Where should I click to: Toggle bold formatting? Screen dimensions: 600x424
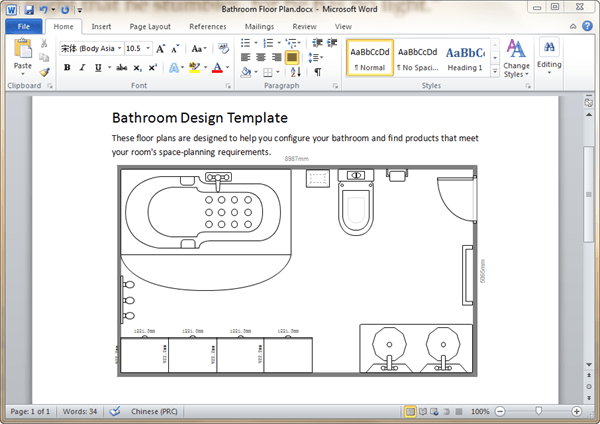click(x=67, y=67)
